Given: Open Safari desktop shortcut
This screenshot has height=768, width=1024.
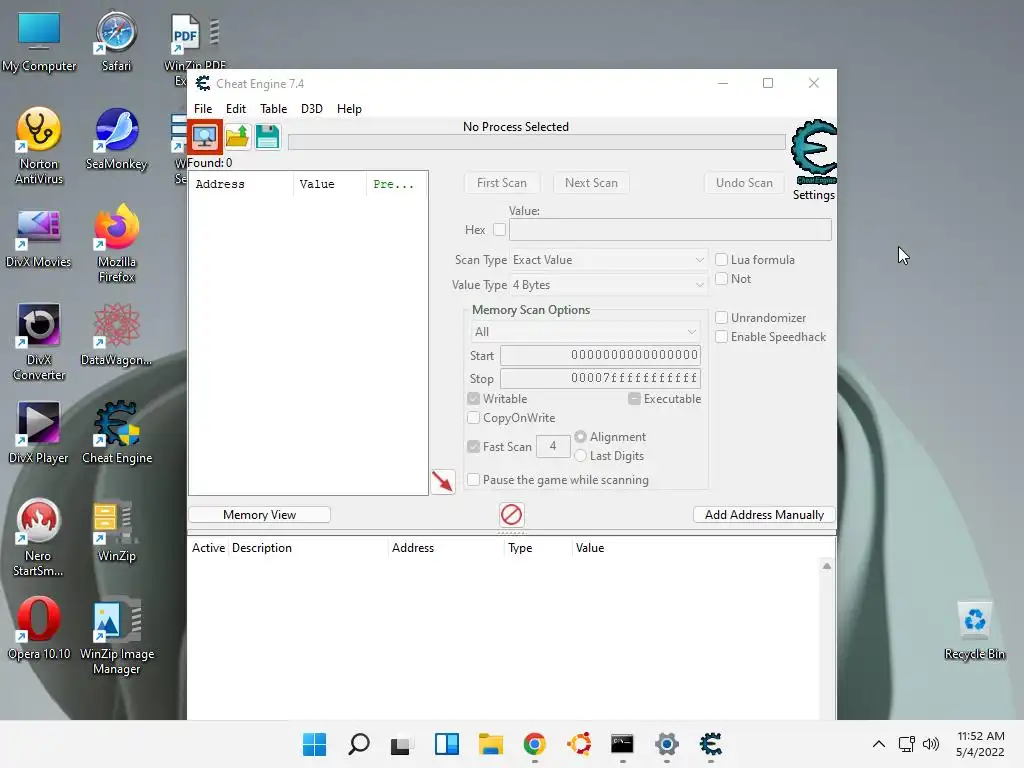Looking at the screenshot, I should [116, 42].
